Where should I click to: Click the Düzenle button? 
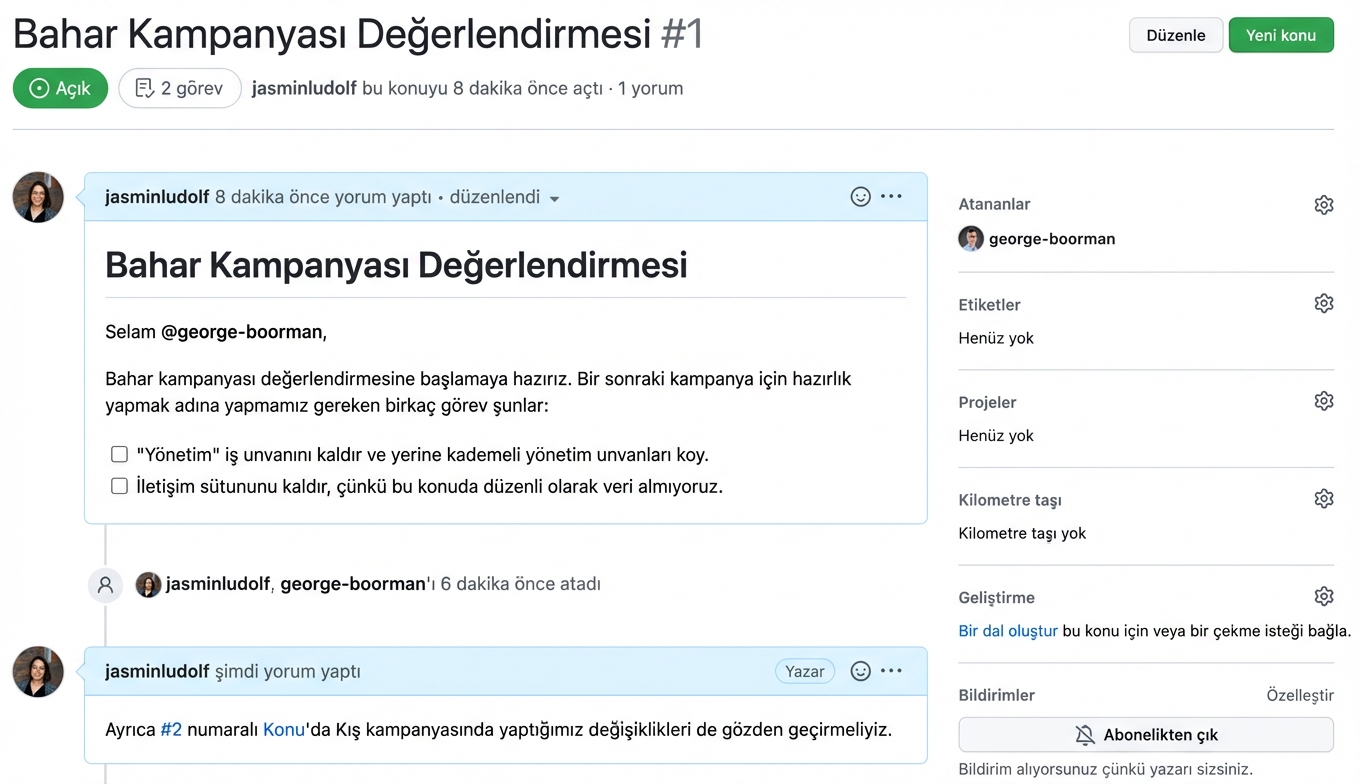pyautogui.click(x=1175, y=34)
